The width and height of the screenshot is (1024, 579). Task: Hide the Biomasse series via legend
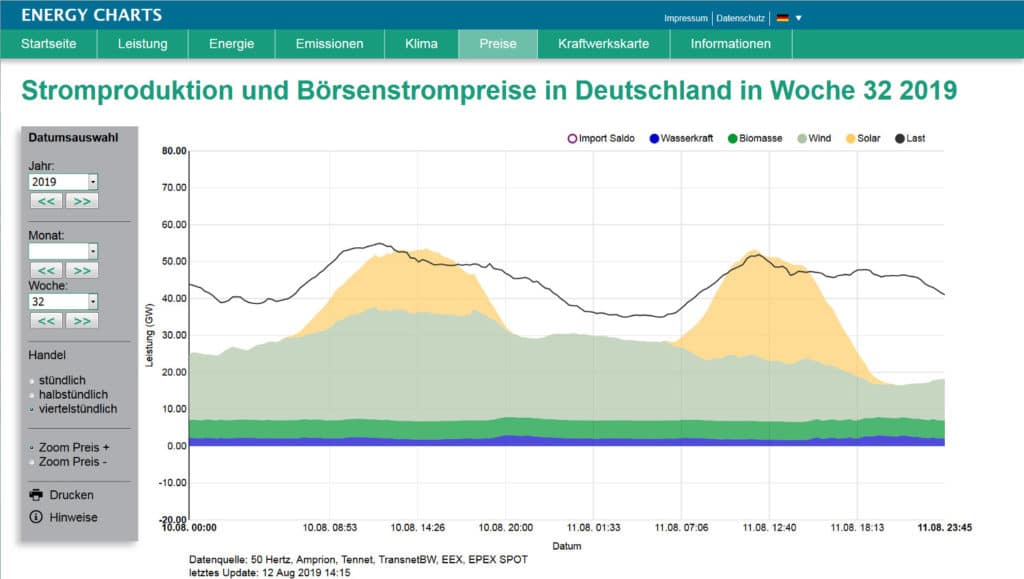pos(733,138)
